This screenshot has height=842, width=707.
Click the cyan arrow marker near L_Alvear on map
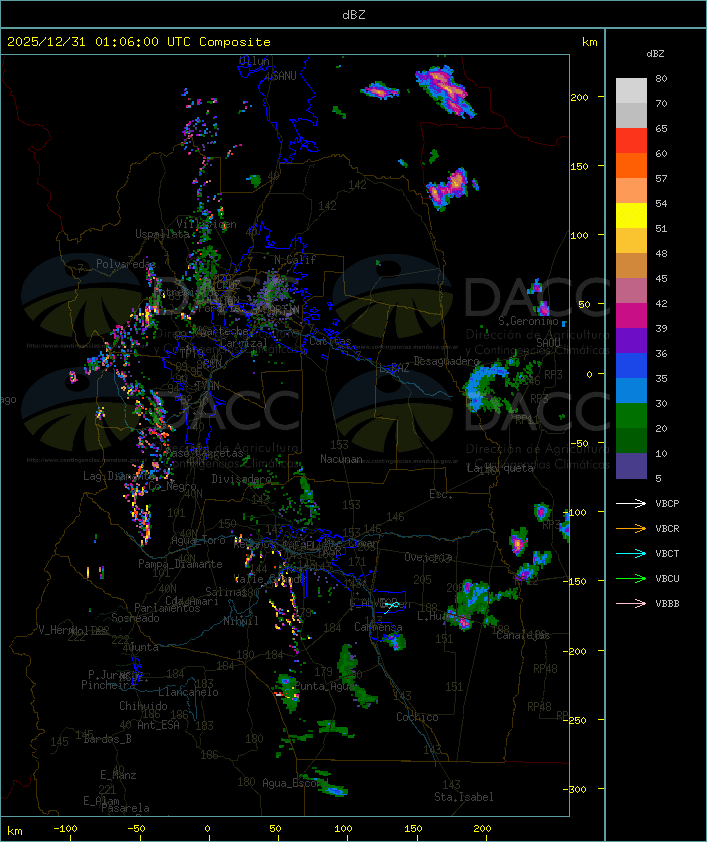(391, 607)
